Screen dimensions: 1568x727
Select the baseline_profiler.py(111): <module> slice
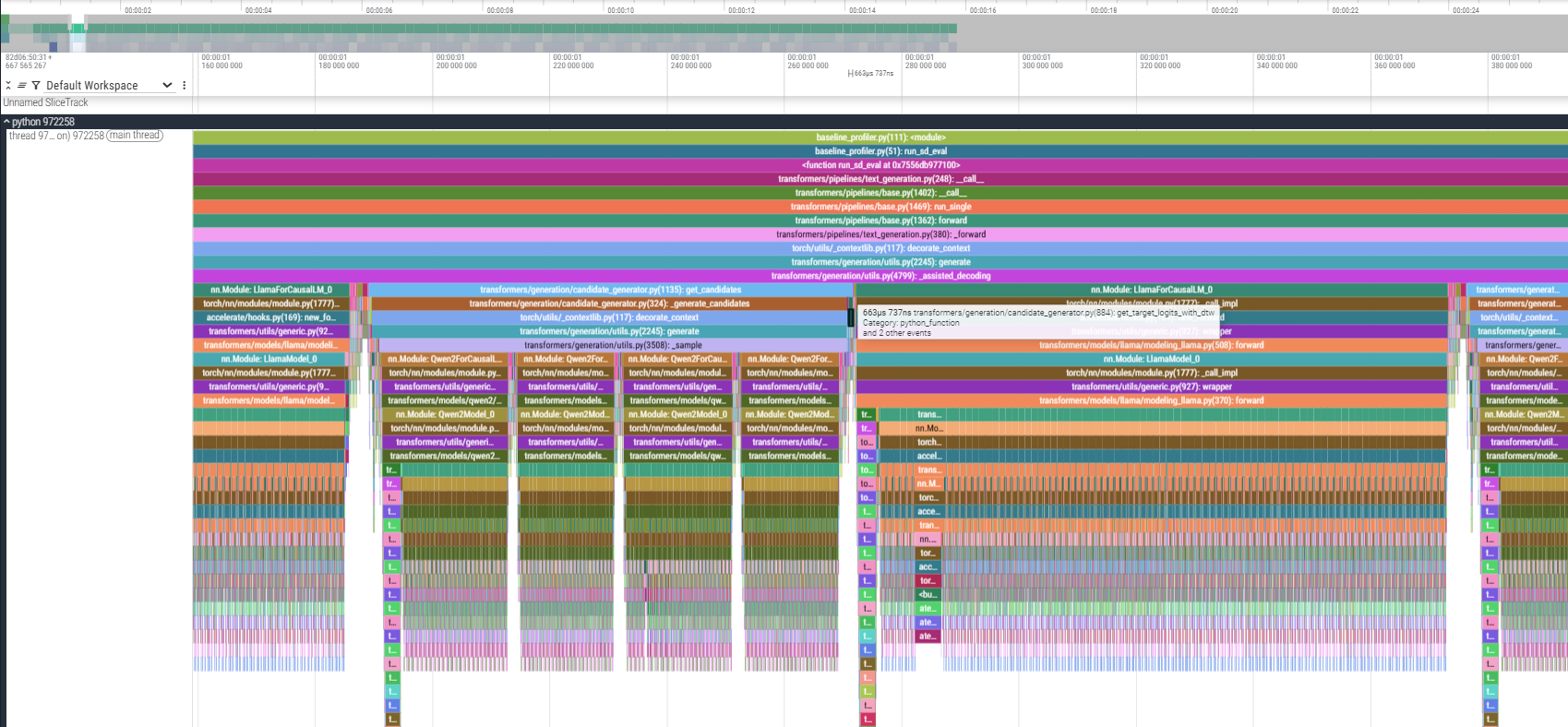click(x=880, y=137)
